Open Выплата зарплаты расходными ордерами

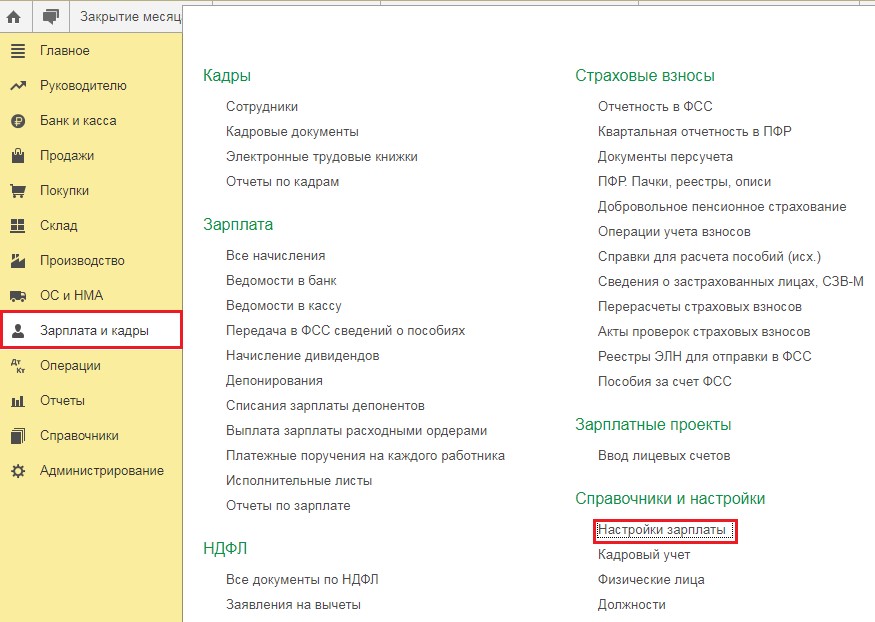(x=357, y=431)
